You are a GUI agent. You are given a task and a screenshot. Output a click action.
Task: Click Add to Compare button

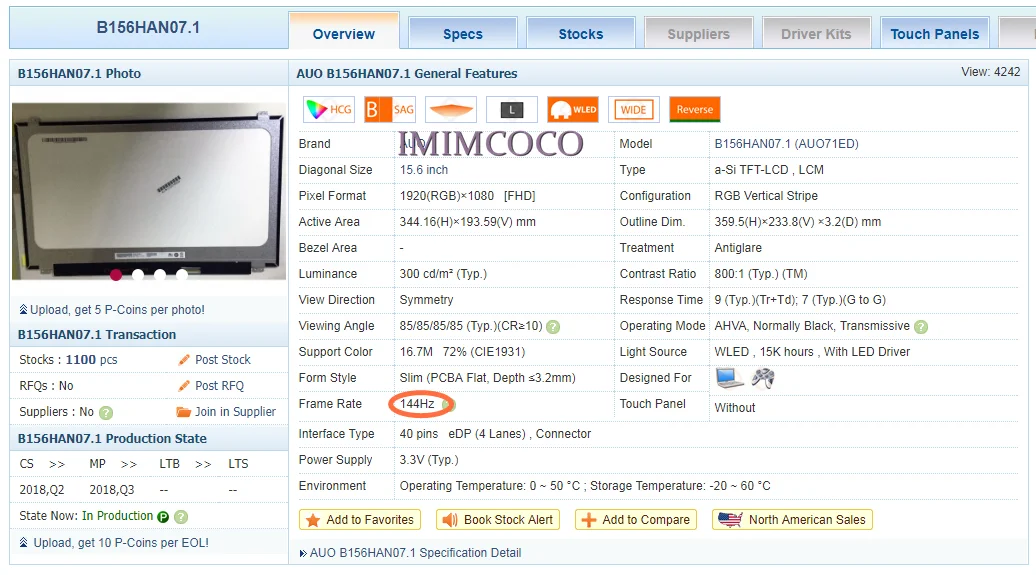click(x=636, y=520)
